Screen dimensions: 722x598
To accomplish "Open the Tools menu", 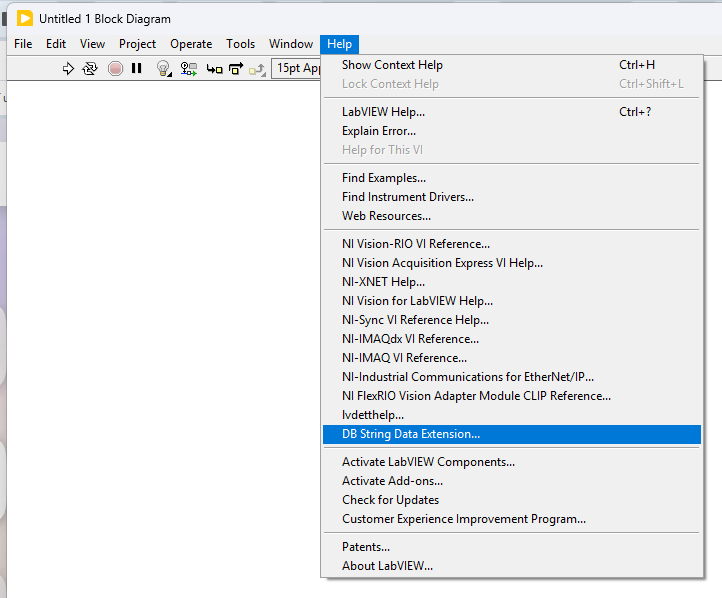I will click(240, 44).
